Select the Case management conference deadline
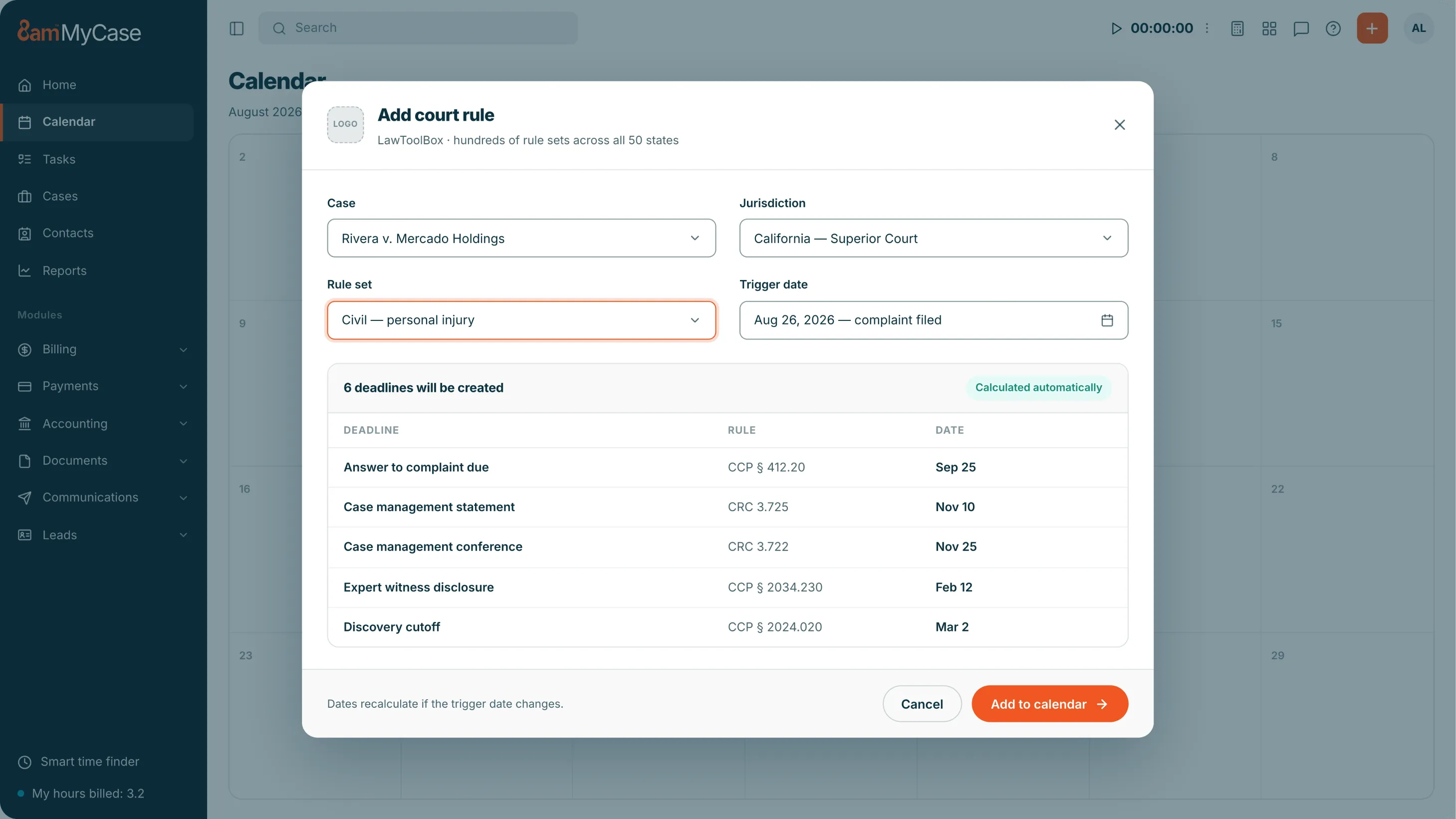This screenshot has width=1456, height=819. coord(433,546)
